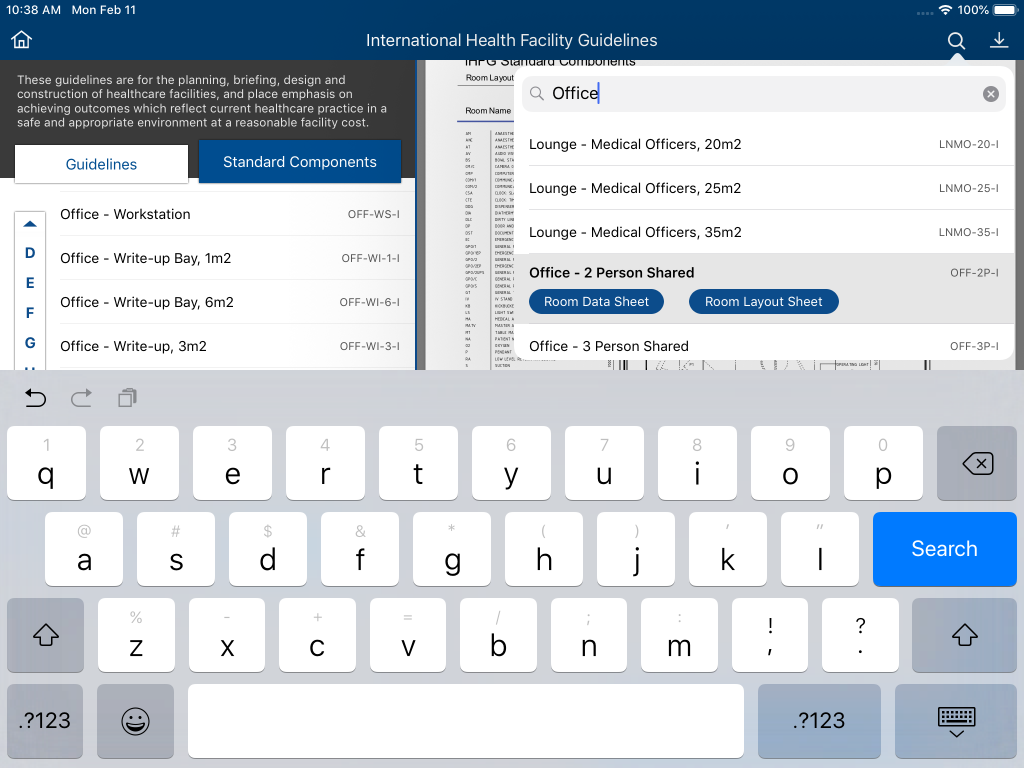1024x768 pixels.
Task: Dismiss the keyboard with hide-keyboard key
Action: [956, 721]
